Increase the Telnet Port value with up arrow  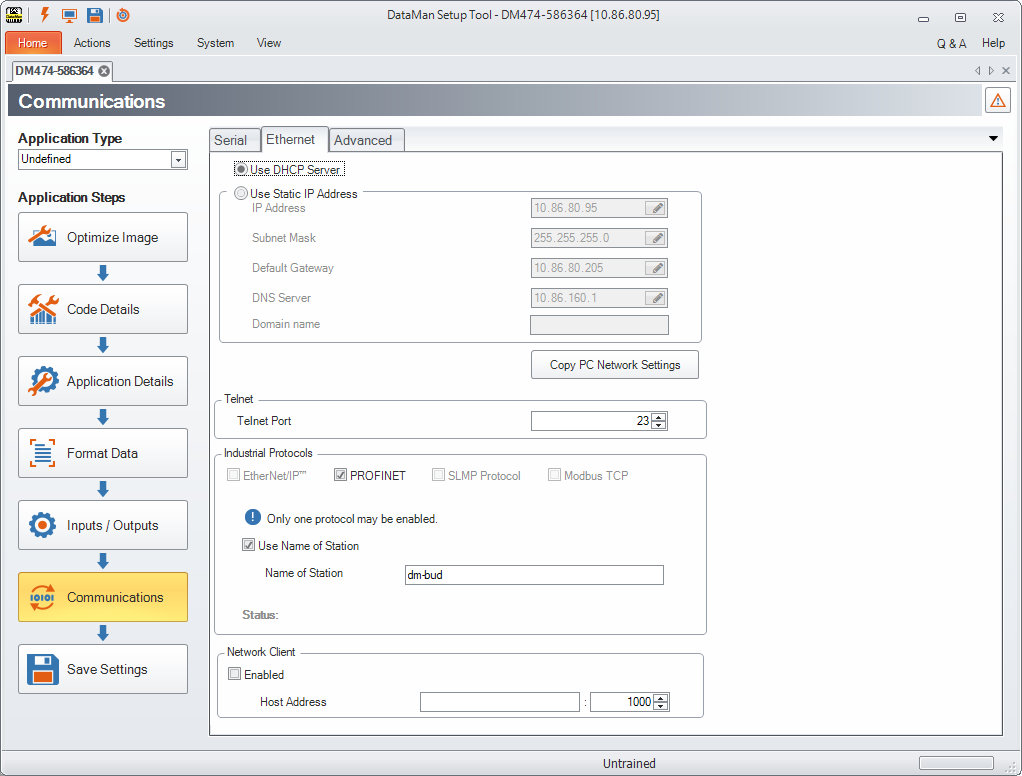[x=658, y=417]
